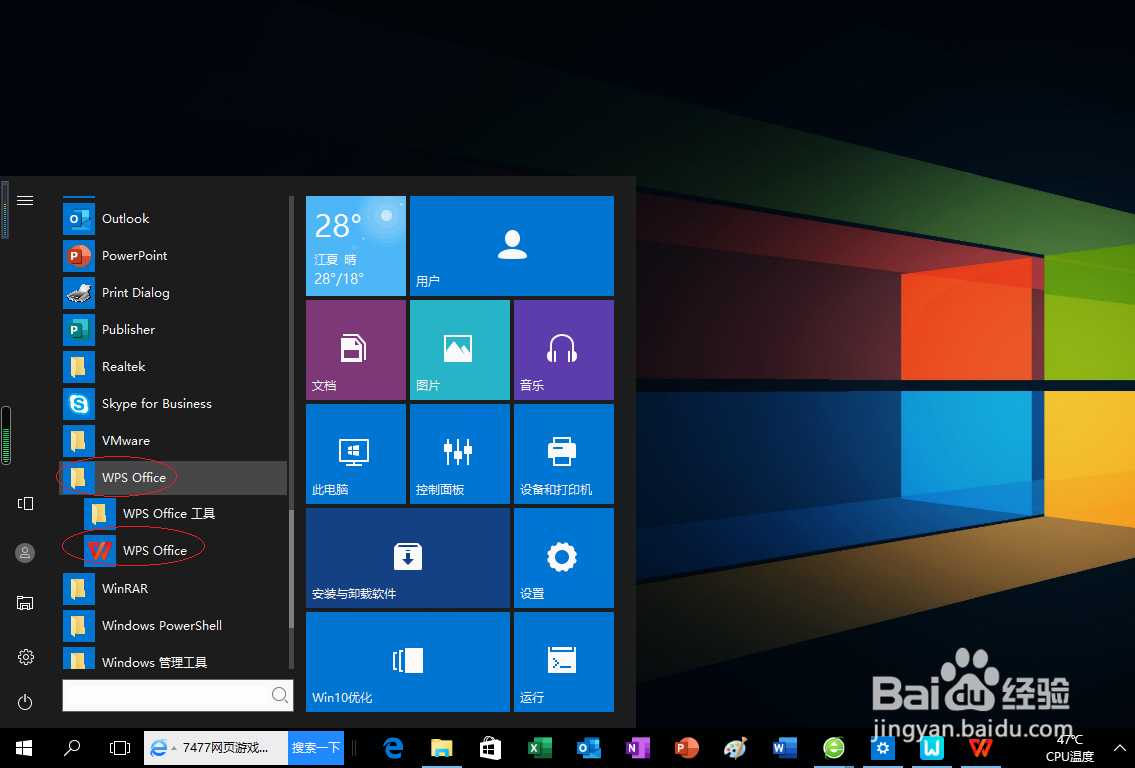Open the Win10优化 tile
1135x768 pixels.
[408, 662]
